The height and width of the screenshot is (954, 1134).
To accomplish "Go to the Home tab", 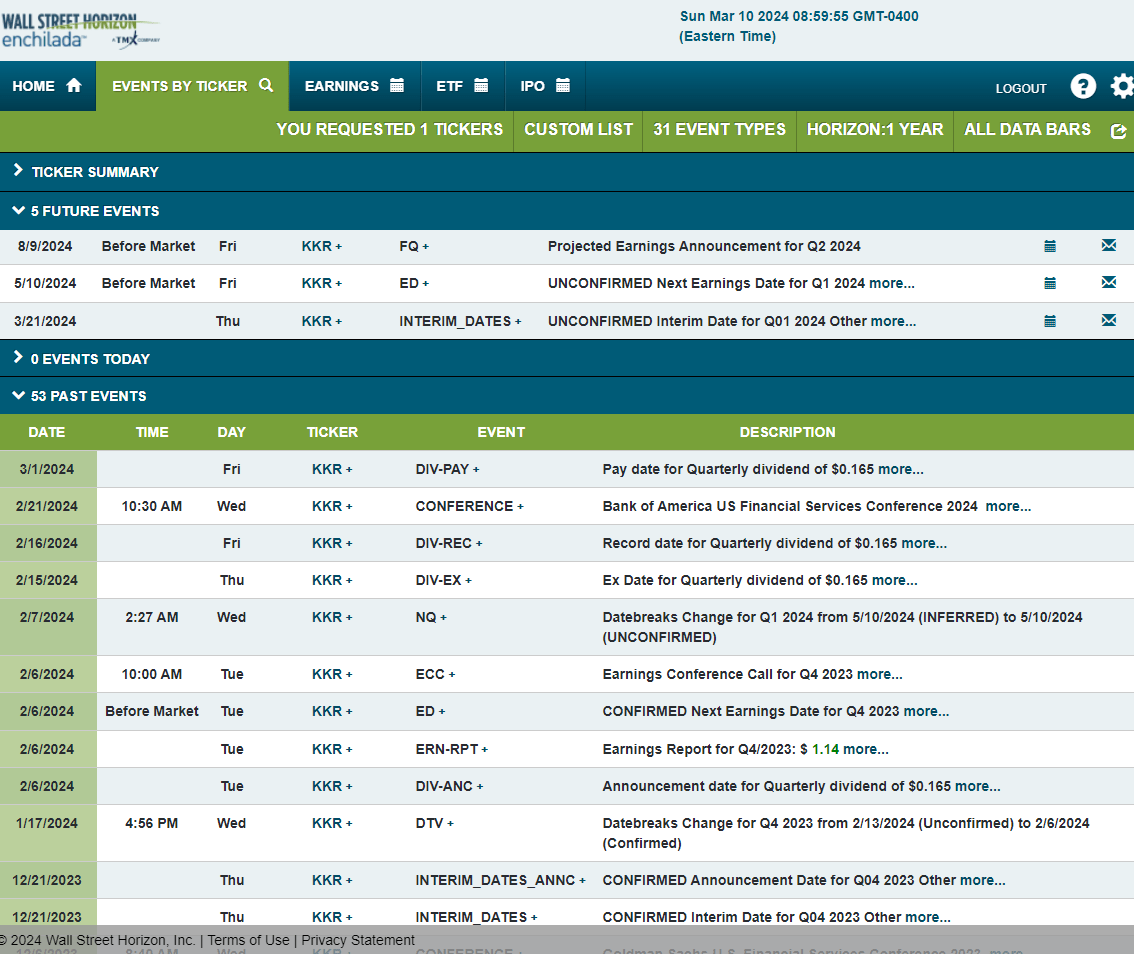I will coord(47,87).
